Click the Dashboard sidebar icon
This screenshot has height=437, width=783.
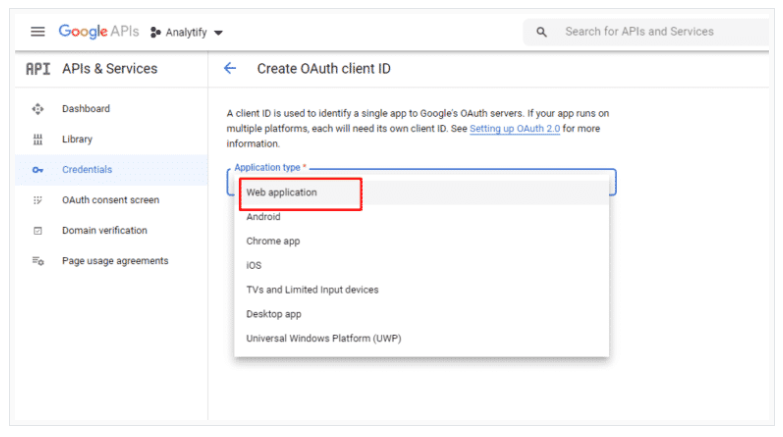click(38, 109)
